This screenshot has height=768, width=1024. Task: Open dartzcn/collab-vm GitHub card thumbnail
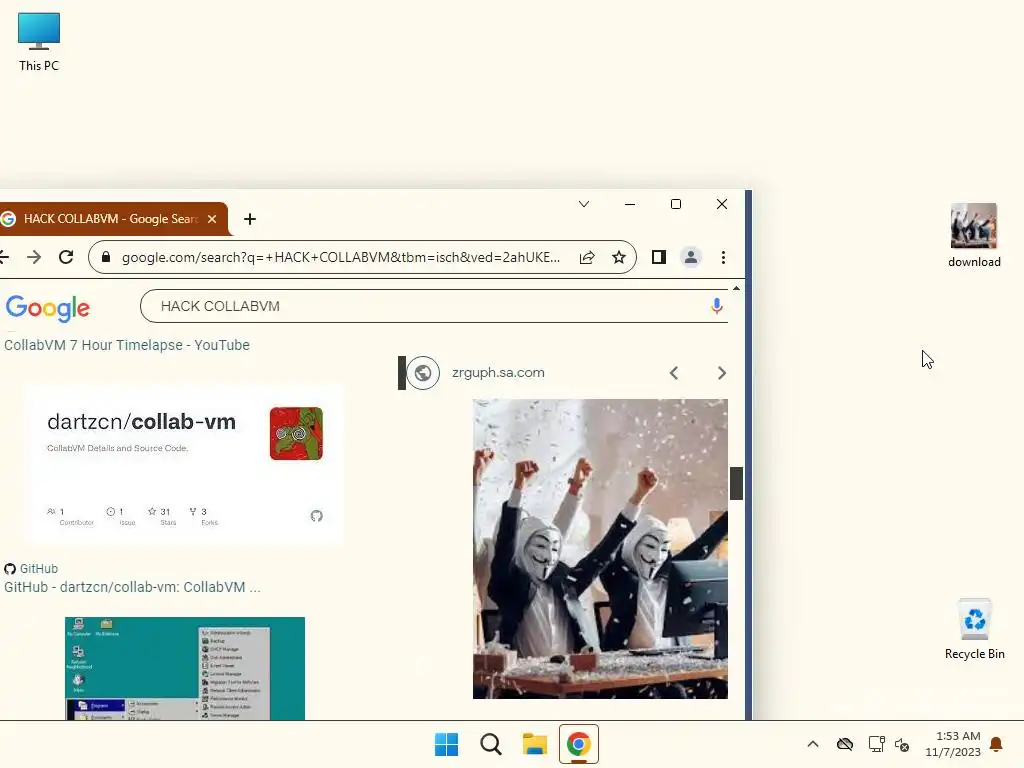pos(184,465)
